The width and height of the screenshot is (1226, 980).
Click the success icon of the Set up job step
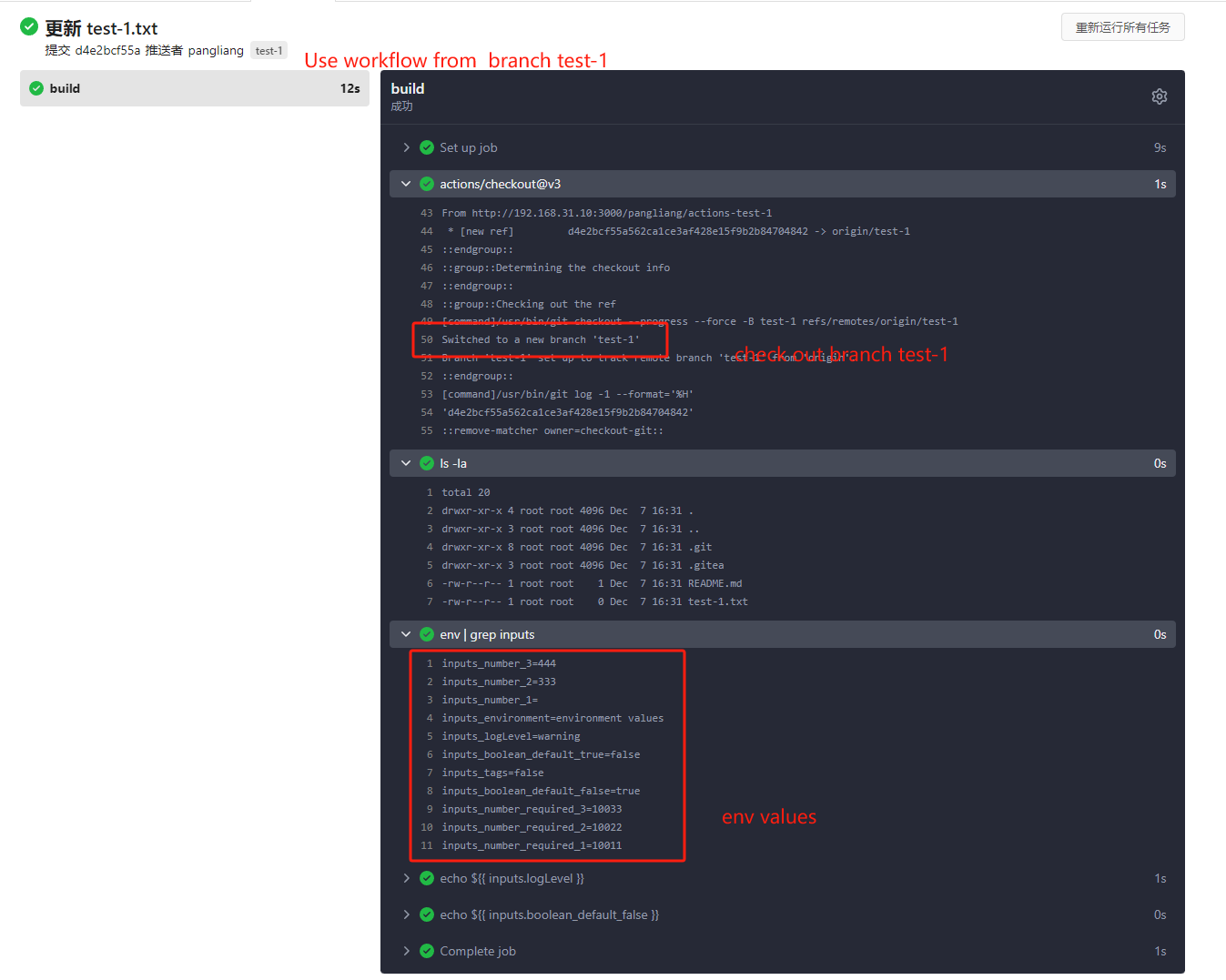pyautogui.click(x=427, y=147)
